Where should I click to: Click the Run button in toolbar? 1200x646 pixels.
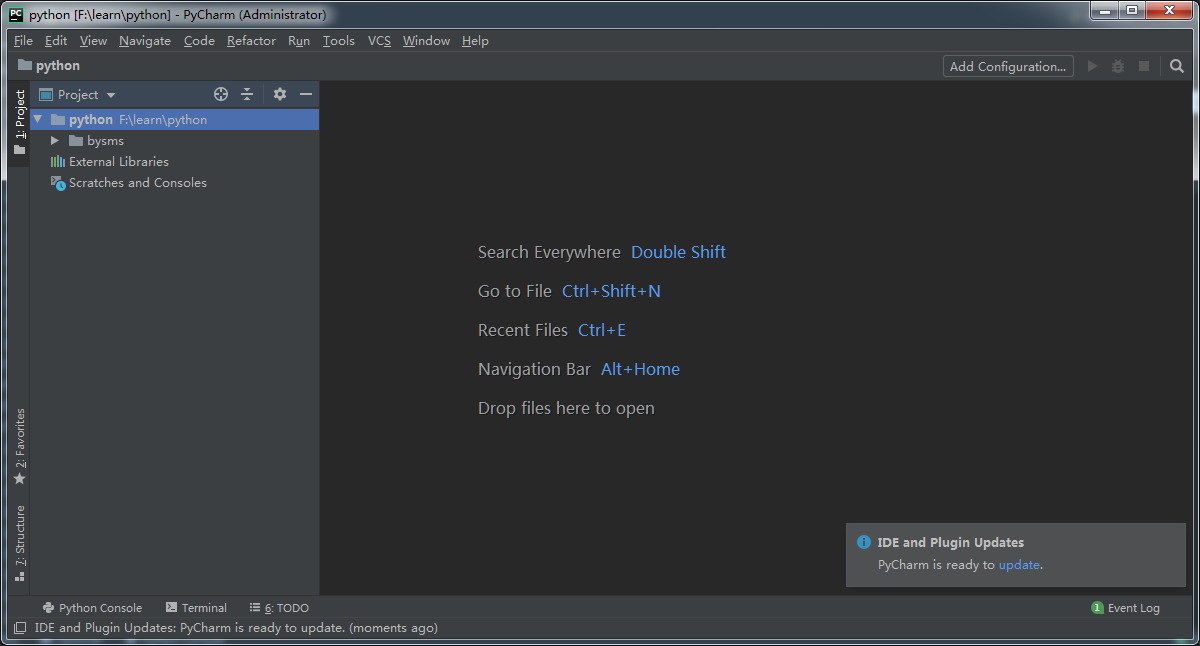click(x=1092, y=66)
